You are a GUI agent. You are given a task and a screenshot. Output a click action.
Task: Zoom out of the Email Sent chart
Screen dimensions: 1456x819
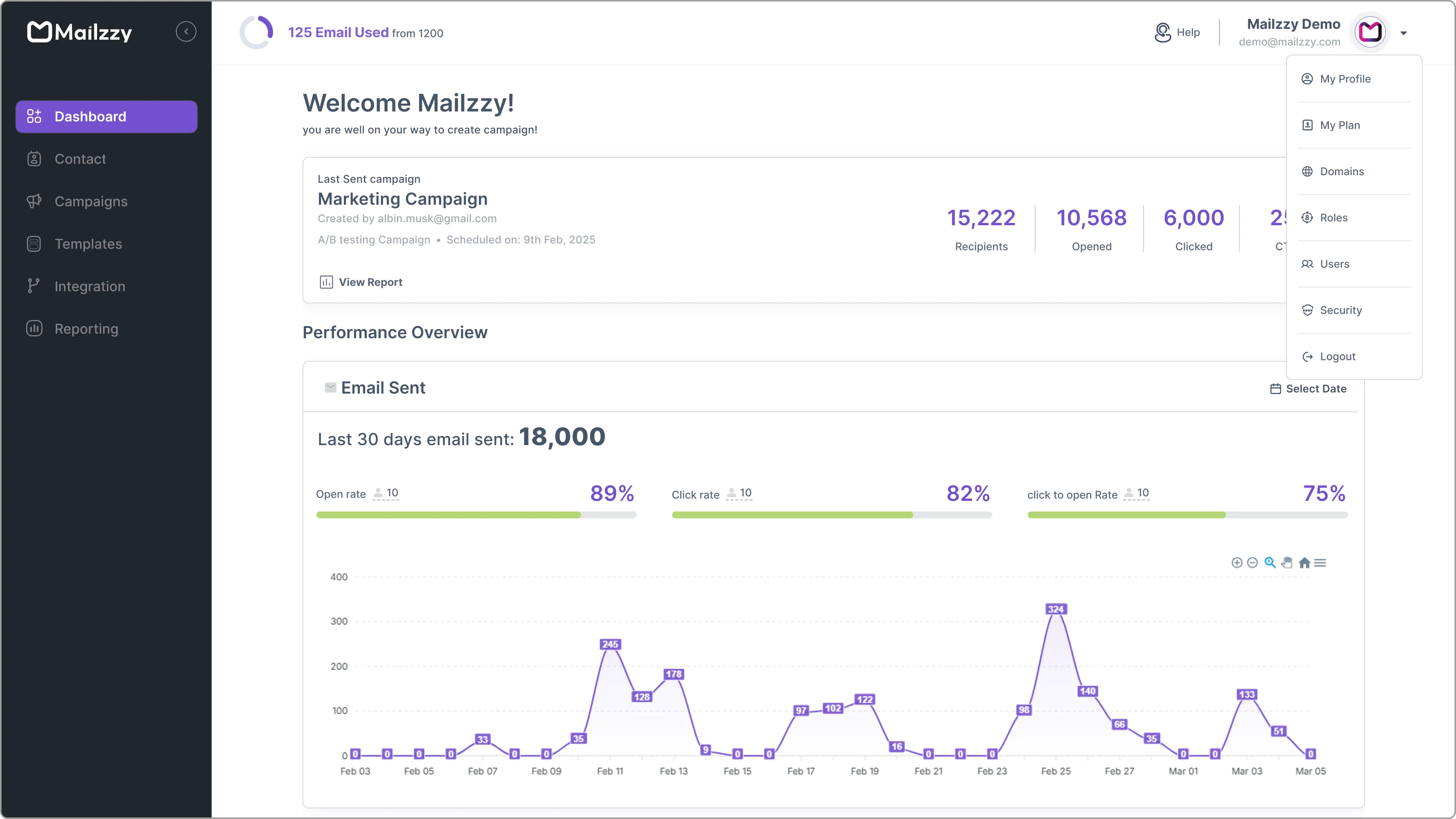[1253, 562]
